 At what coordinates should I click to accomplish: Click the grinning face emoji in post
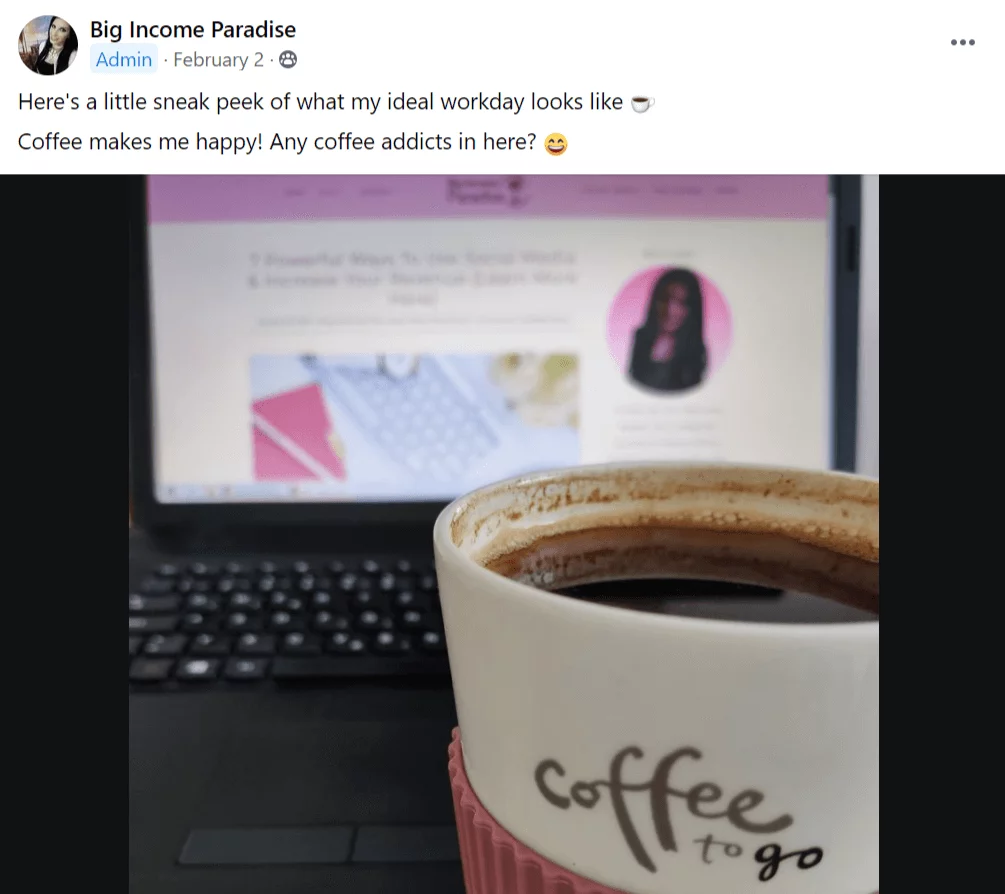click(556, 143)
